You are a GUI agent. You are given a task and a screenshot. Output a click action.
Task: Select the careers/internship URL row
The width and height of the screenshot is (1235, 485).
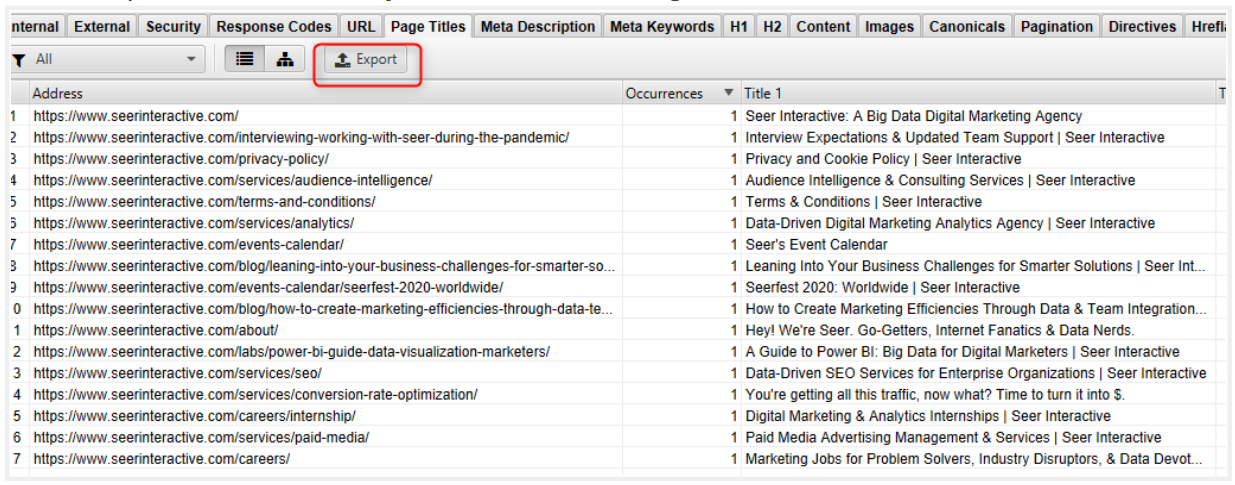(x=194, y=416)
